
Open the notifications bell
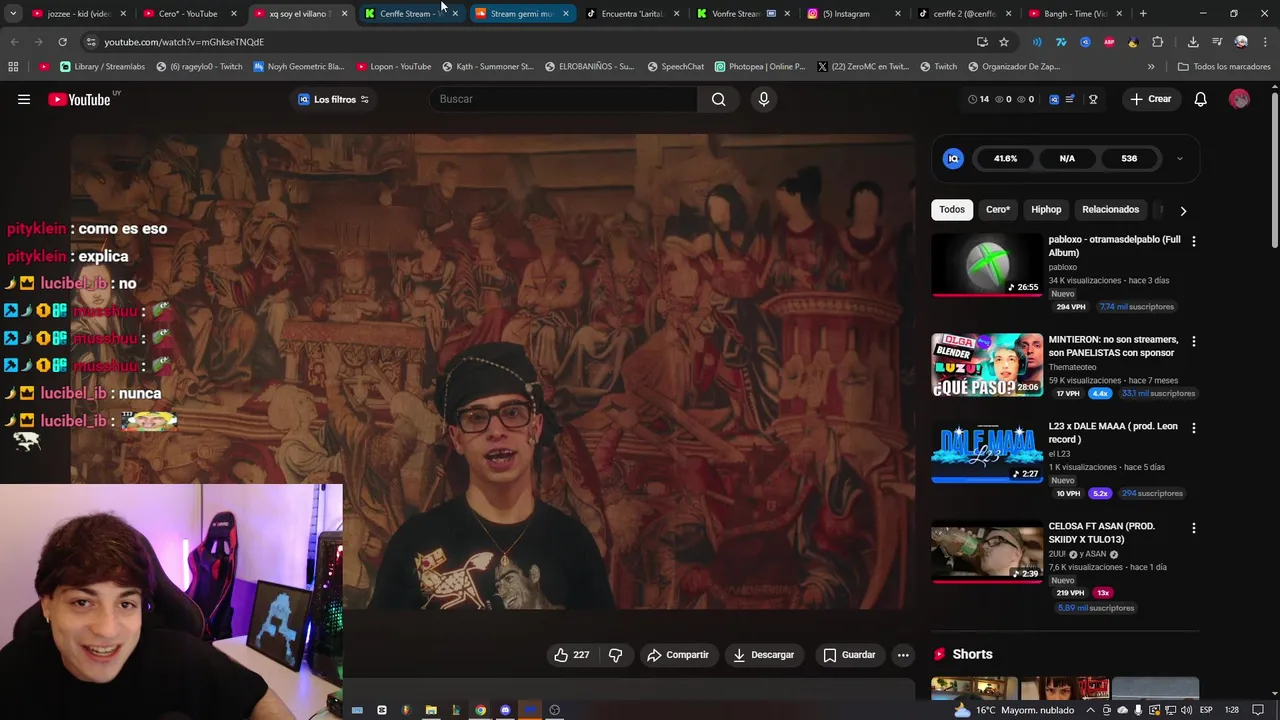click(1200, 99)
